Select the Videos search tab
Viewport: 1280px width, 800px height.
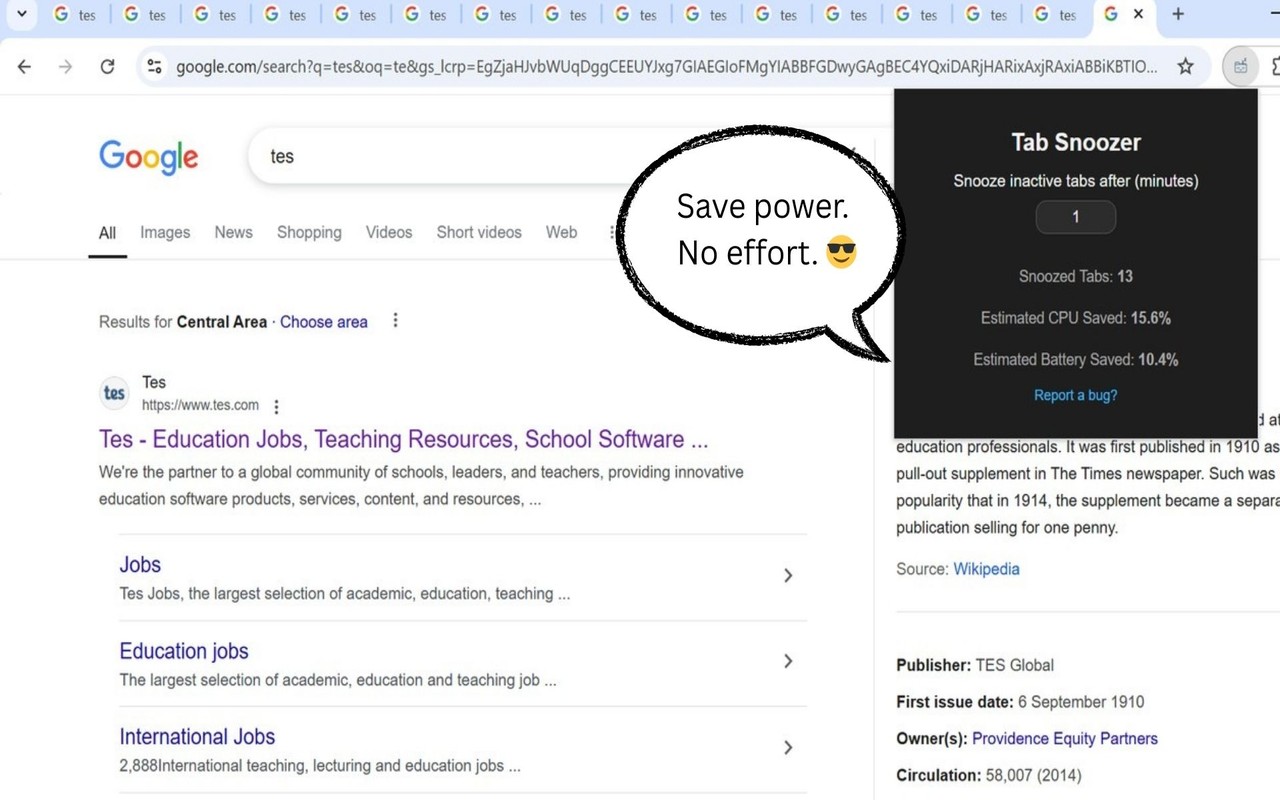(x=389, y=232)
